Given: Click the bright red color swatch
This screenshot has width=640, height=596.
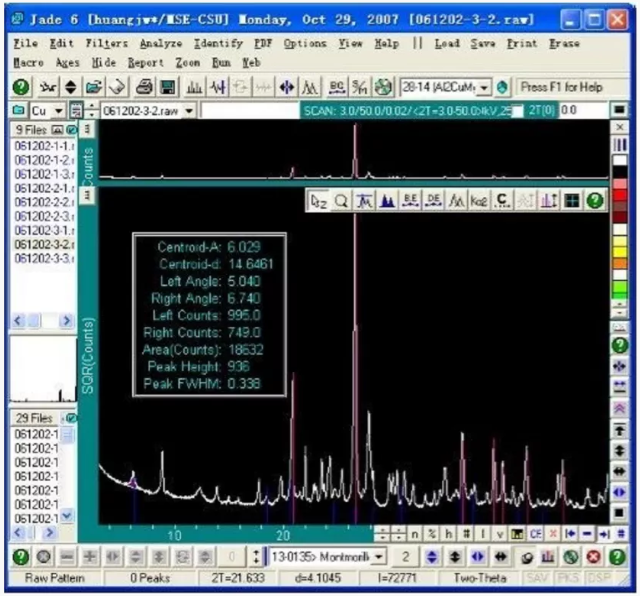Looking at the screenshot, I should [x=620, y=196].
